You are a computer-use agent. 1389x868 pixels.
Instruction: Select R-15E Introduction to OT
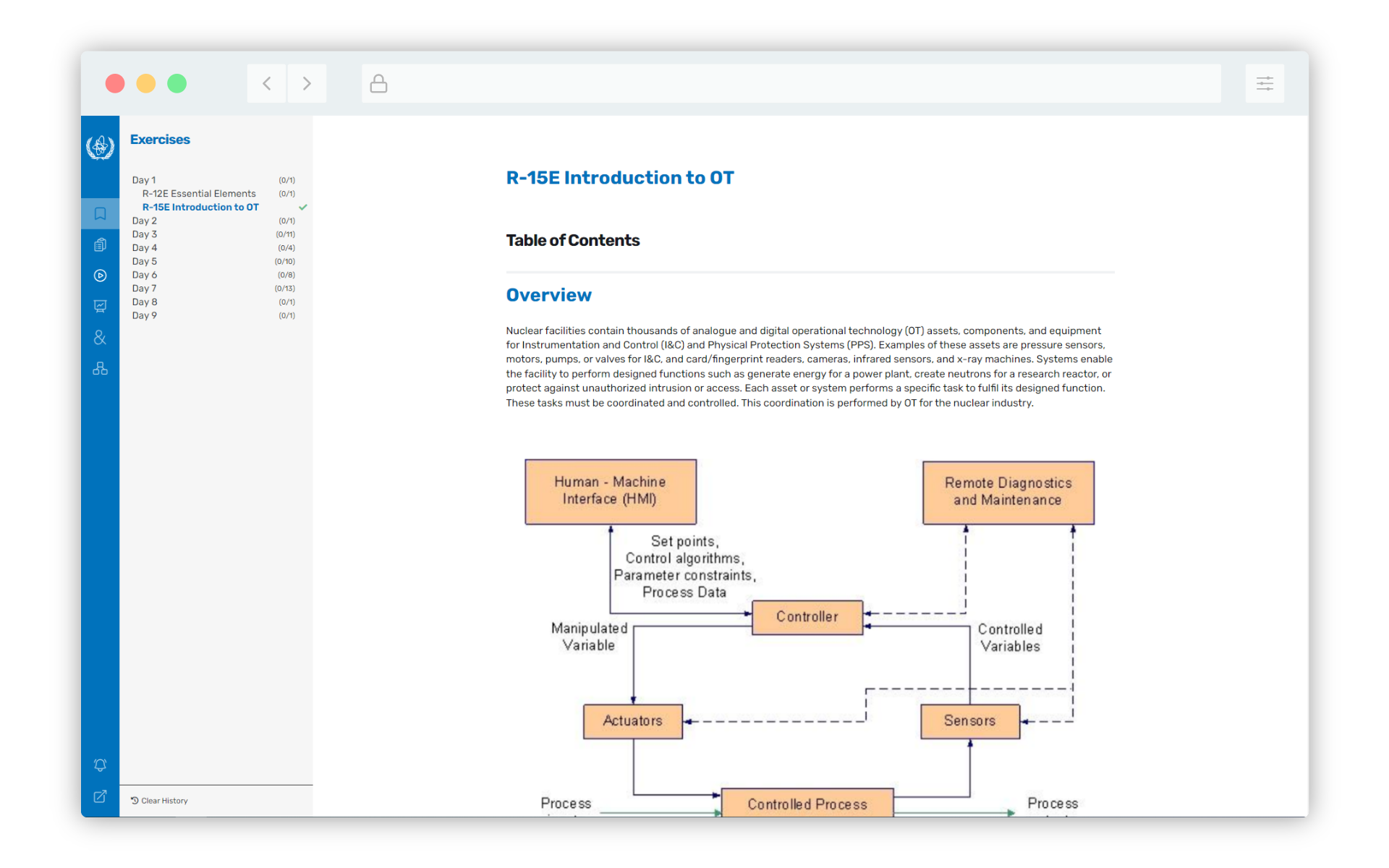pyautogui.click(x=200, y=207)
